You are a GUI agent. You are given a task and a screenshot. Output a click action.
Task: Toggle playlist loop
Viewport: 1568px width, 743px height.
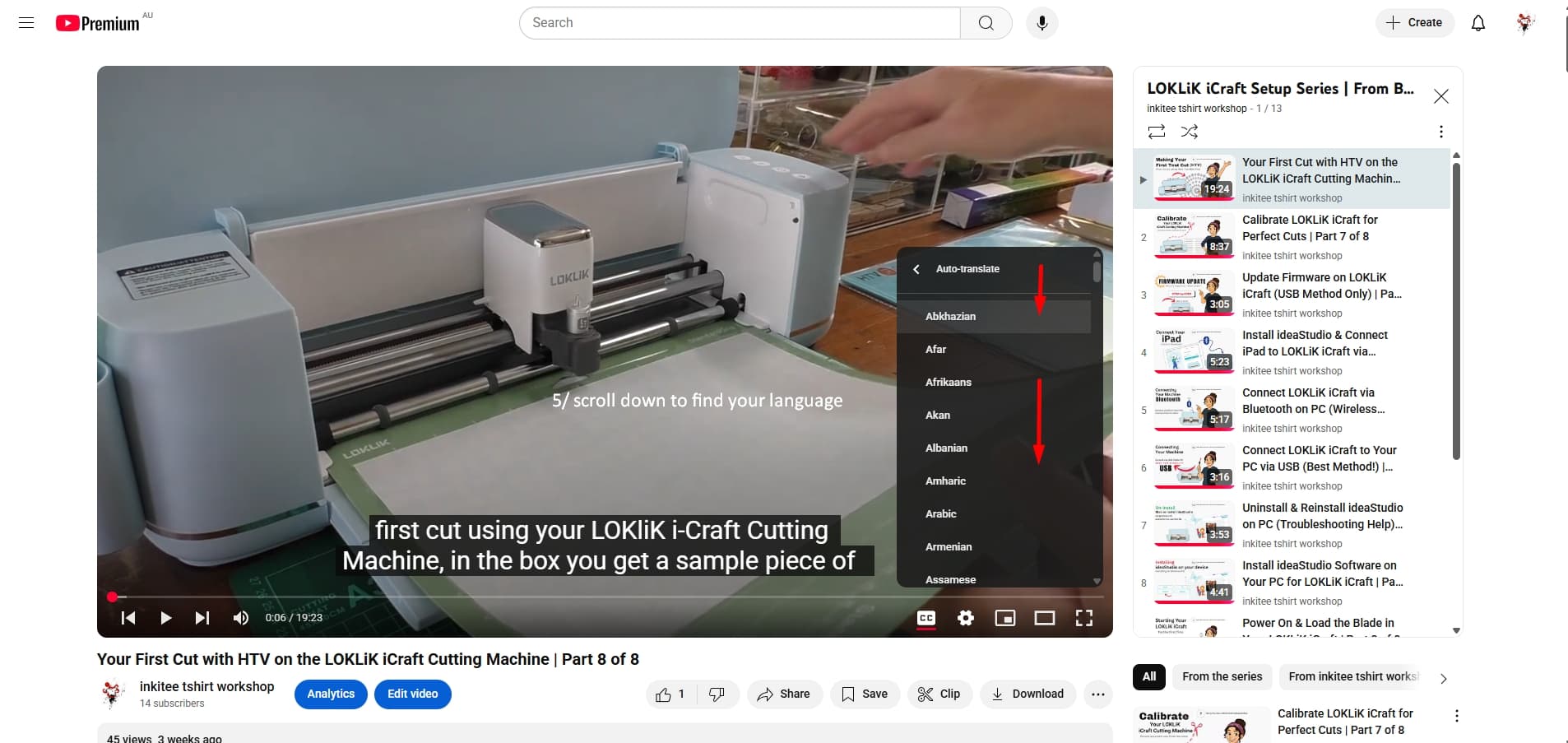[1156, 132]
